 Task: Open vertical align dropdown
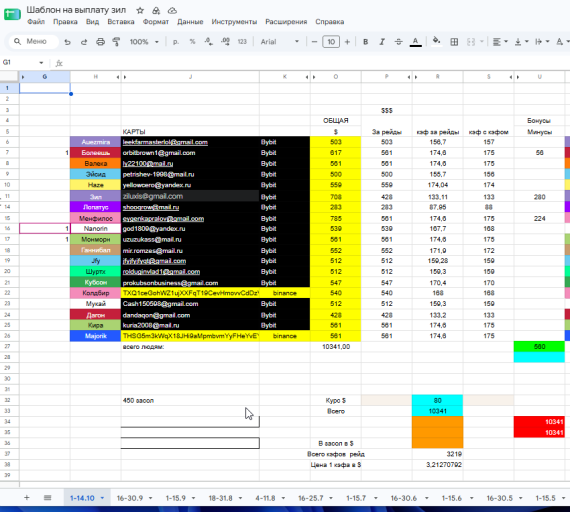(521, 42)
